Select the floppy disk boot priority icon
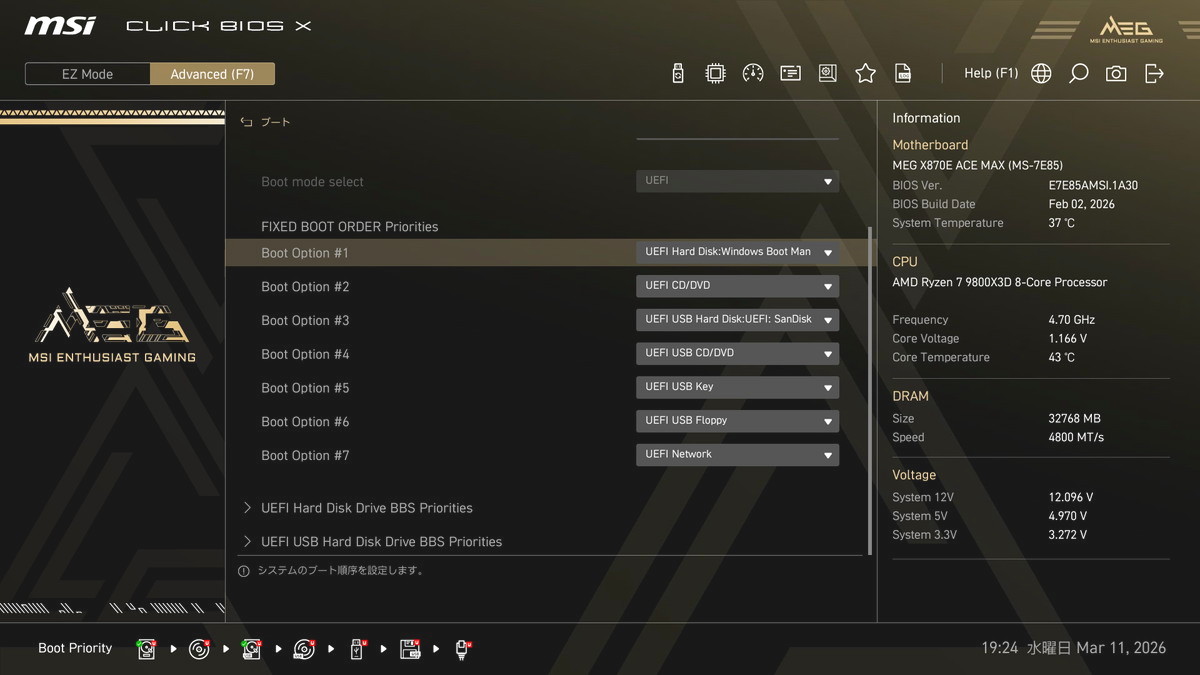Viewport: 1200px width, 675px height. click(x=410, y=649)
